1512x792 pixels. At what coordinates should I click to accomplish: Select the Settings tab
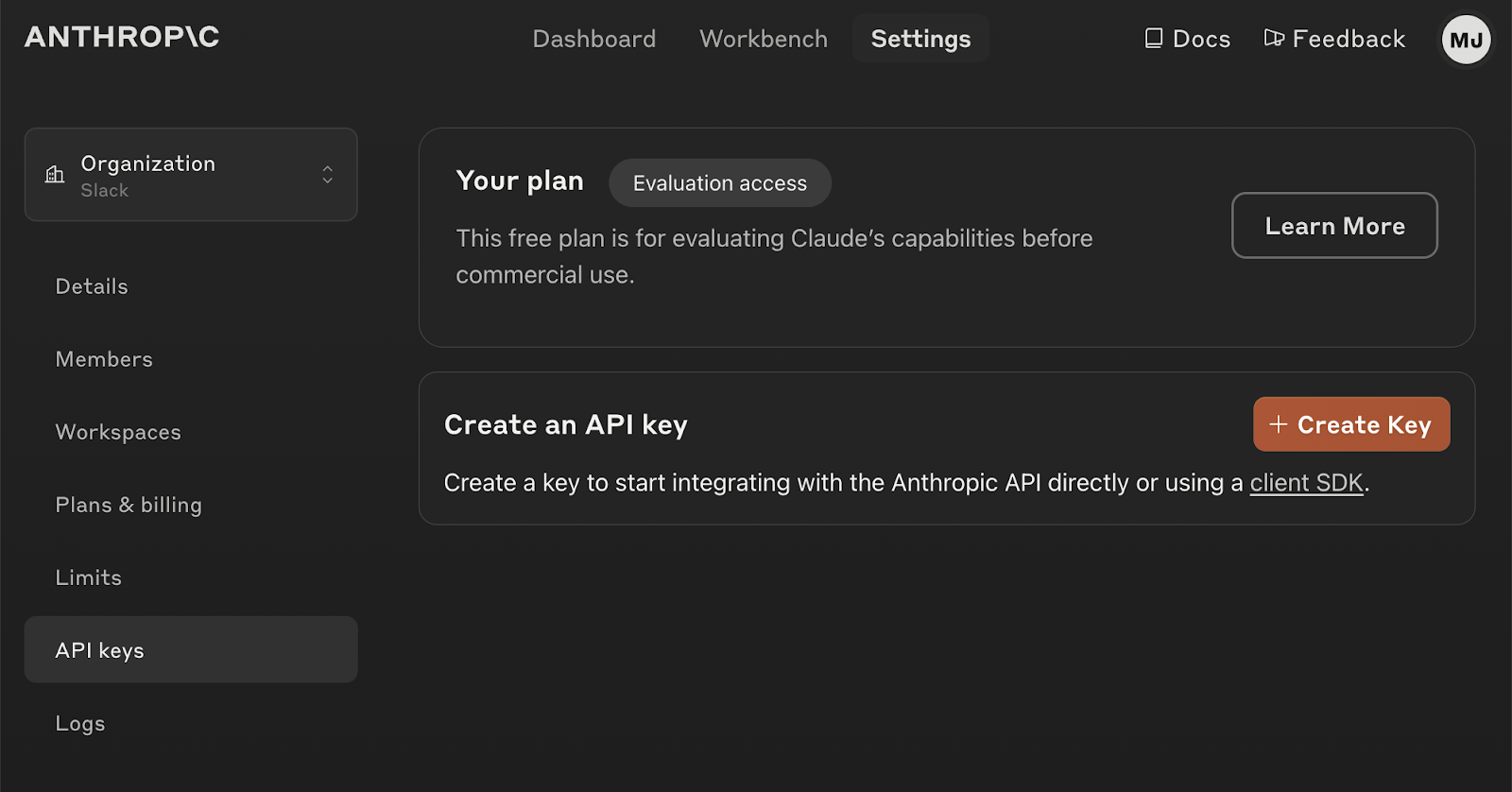point(920,39)
